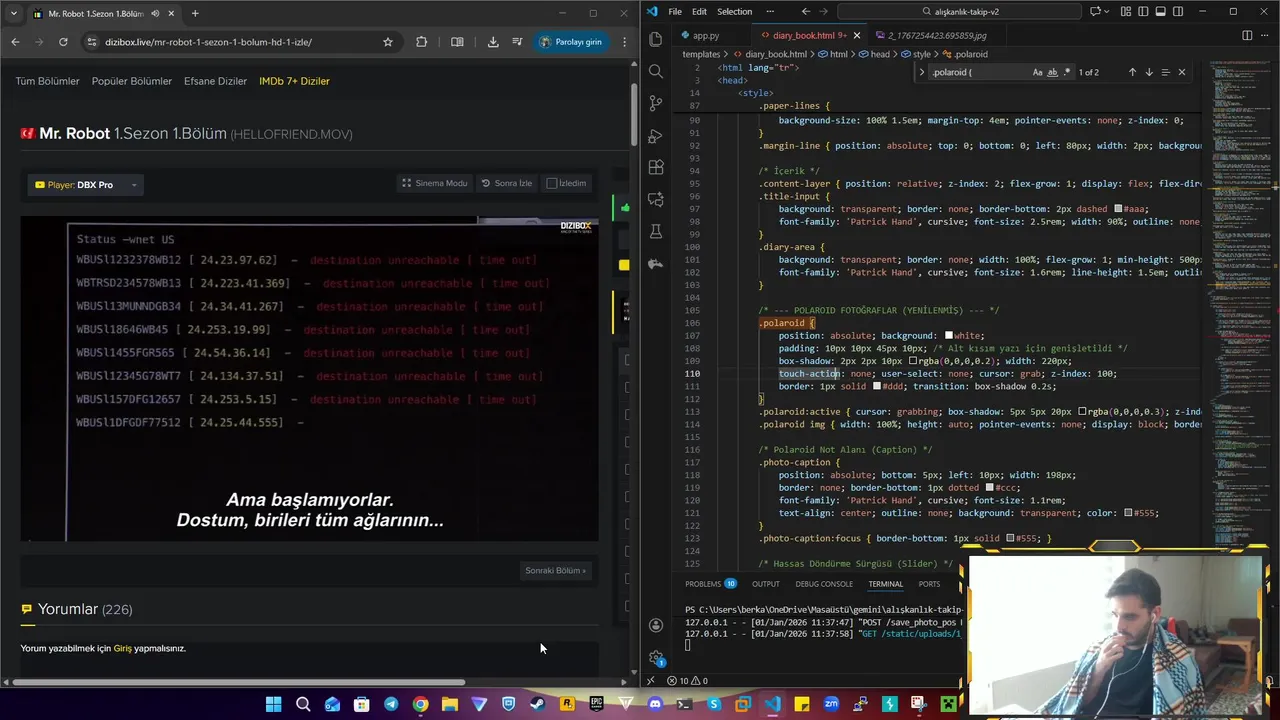Open the File menu in VS Code
This screenshot has height=720, width=1280.
(675, 12)
